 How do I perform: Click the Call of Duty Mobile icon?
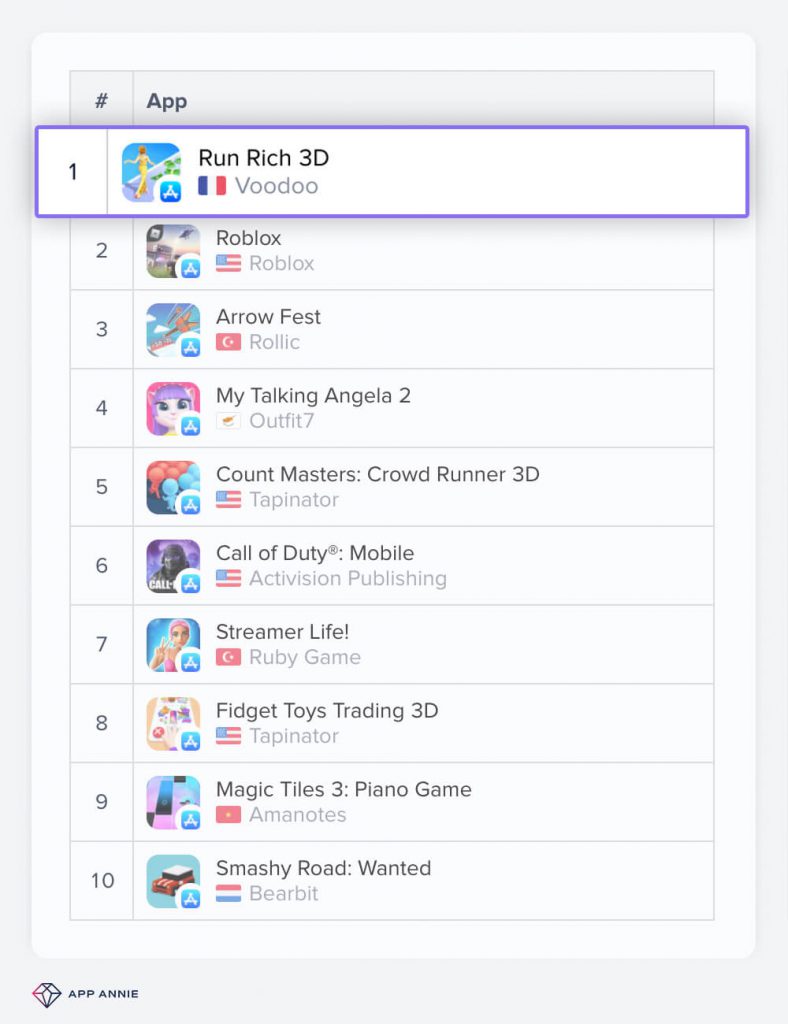pos(172,565)
